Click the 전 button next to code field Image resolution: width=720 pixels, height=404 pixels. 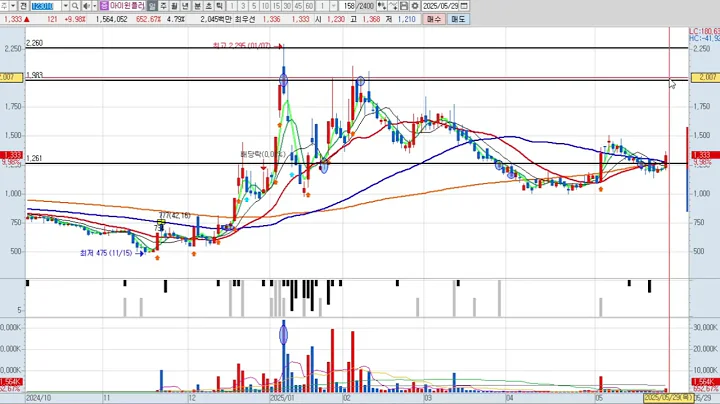[23, 6]
